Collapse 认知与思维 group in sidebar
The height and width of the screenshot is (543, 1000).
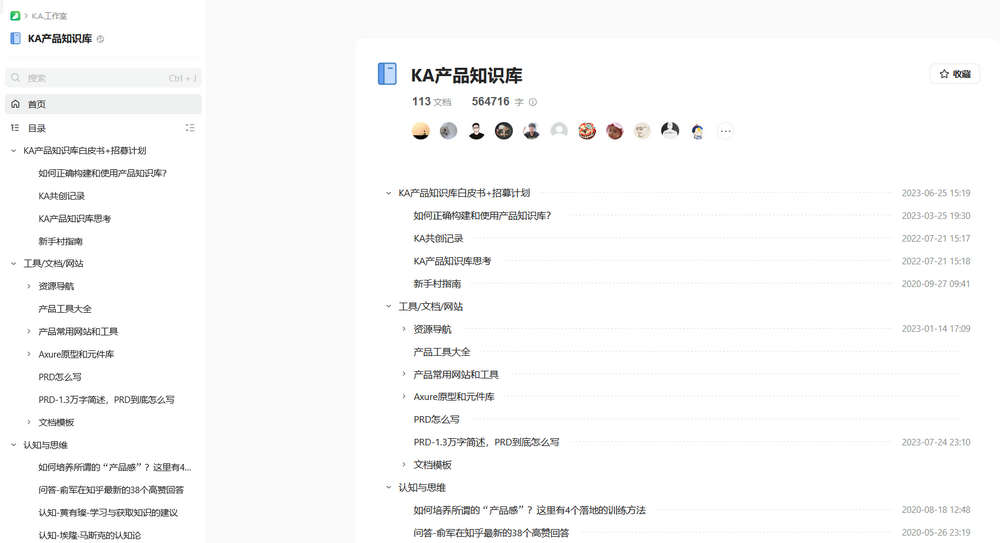(x=13, y=445)
